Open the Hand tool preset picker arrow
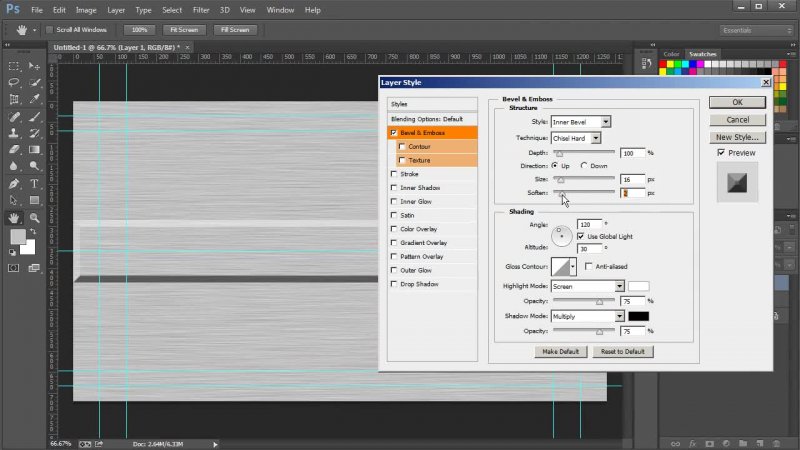Viewport: 800px width, 450px height. [x=35, y=30]
